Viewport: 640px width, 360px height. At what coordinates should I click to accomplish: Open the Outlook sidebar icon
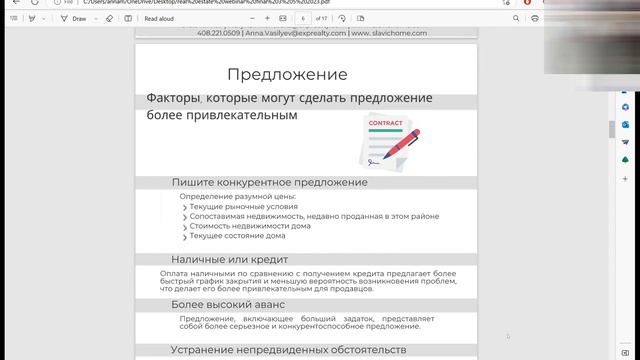click(x=625, y=124)
